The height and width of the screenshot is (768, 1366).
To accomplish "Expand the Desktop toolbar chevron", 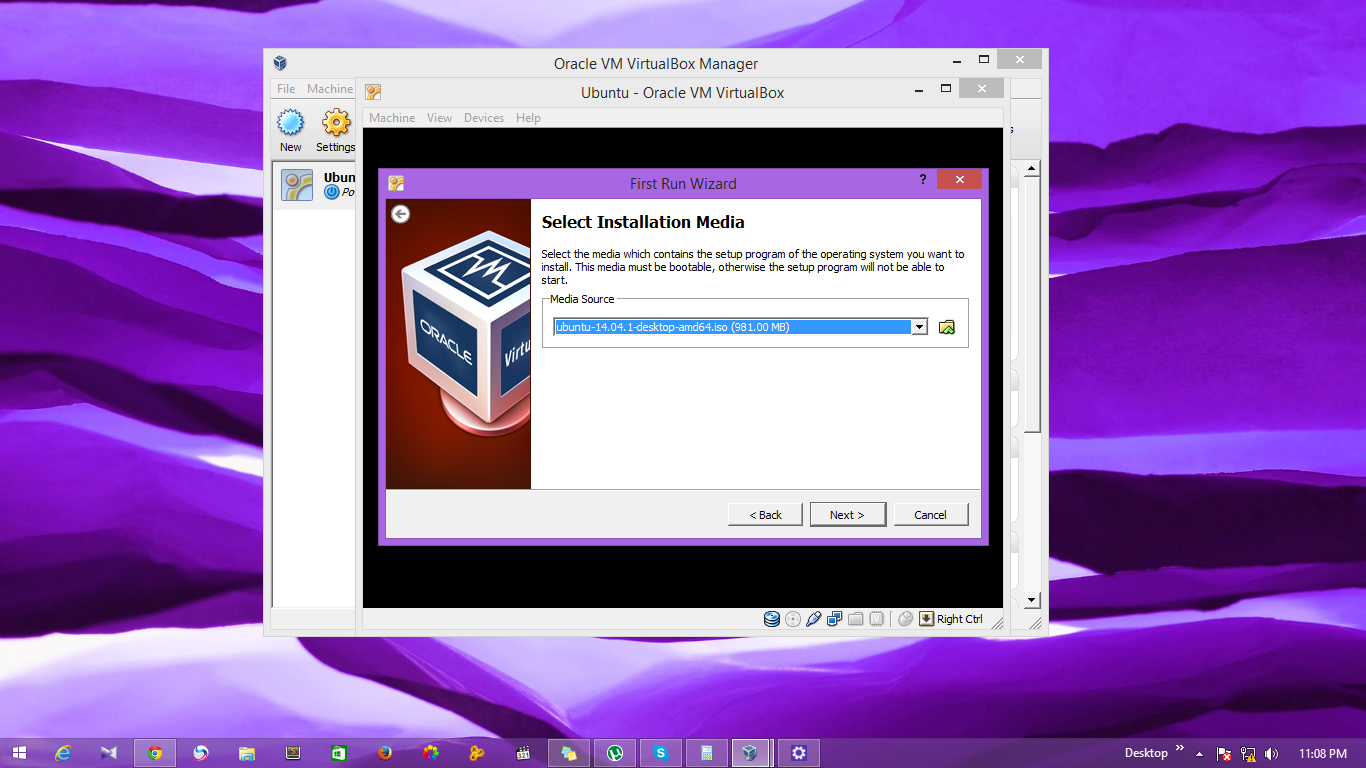I will [x=1180, y=749].
